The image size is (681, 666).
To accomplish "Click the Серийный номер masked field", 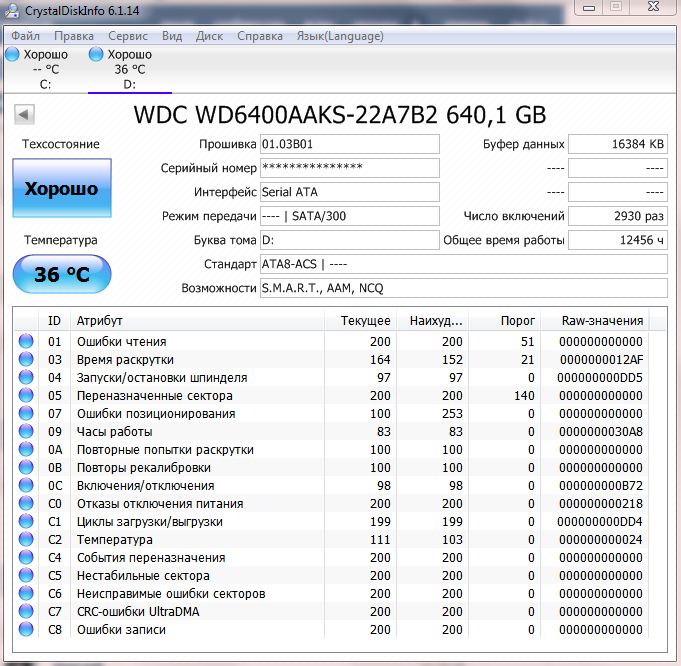I will (350, 168).
